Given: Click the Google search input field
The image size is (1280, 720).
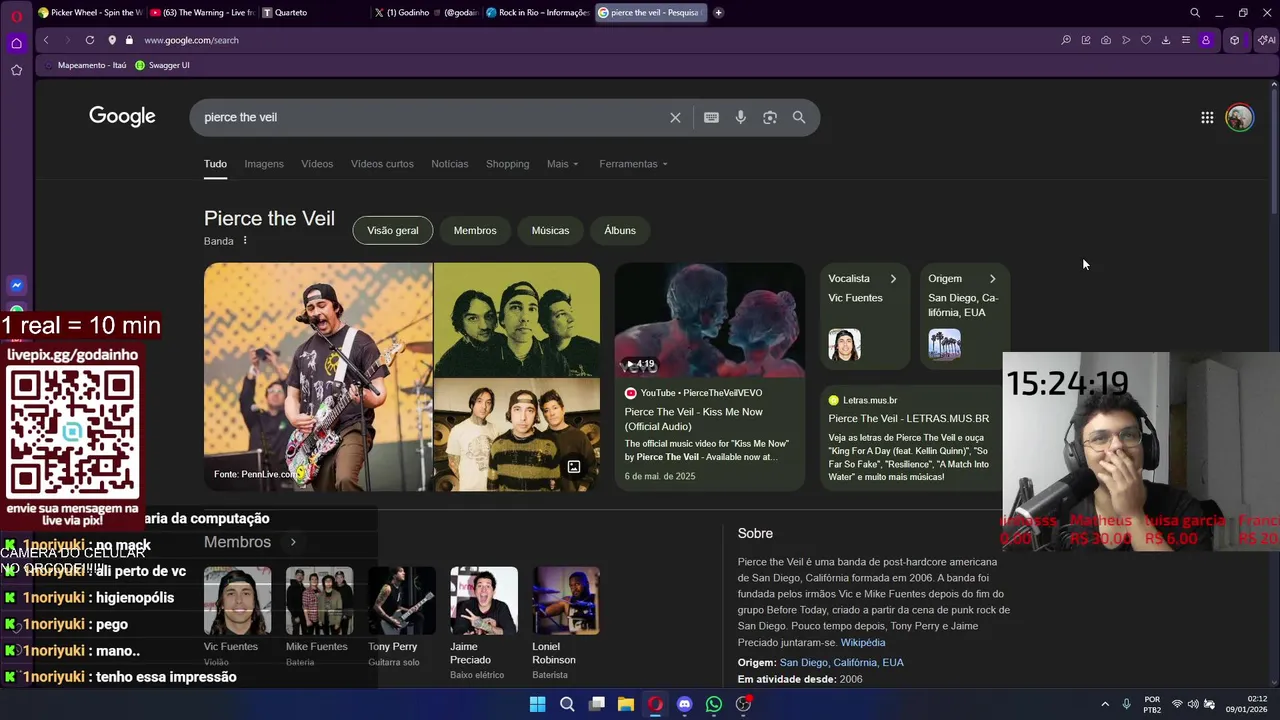Looking at the screenshot, I should click(x=430, y=117).
